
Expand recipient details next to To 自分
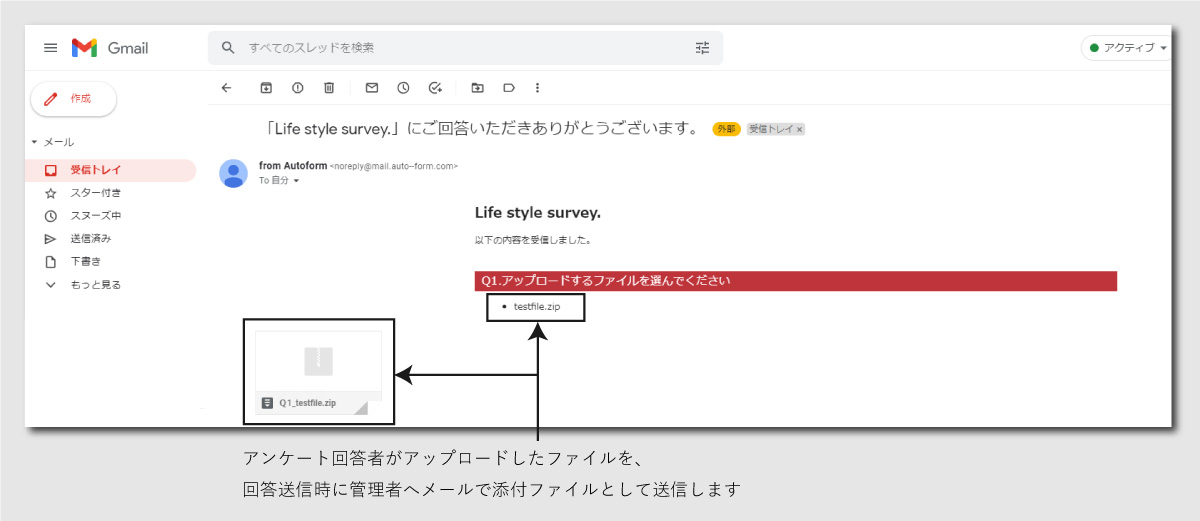pyautogui.click(x=296, y=182)
